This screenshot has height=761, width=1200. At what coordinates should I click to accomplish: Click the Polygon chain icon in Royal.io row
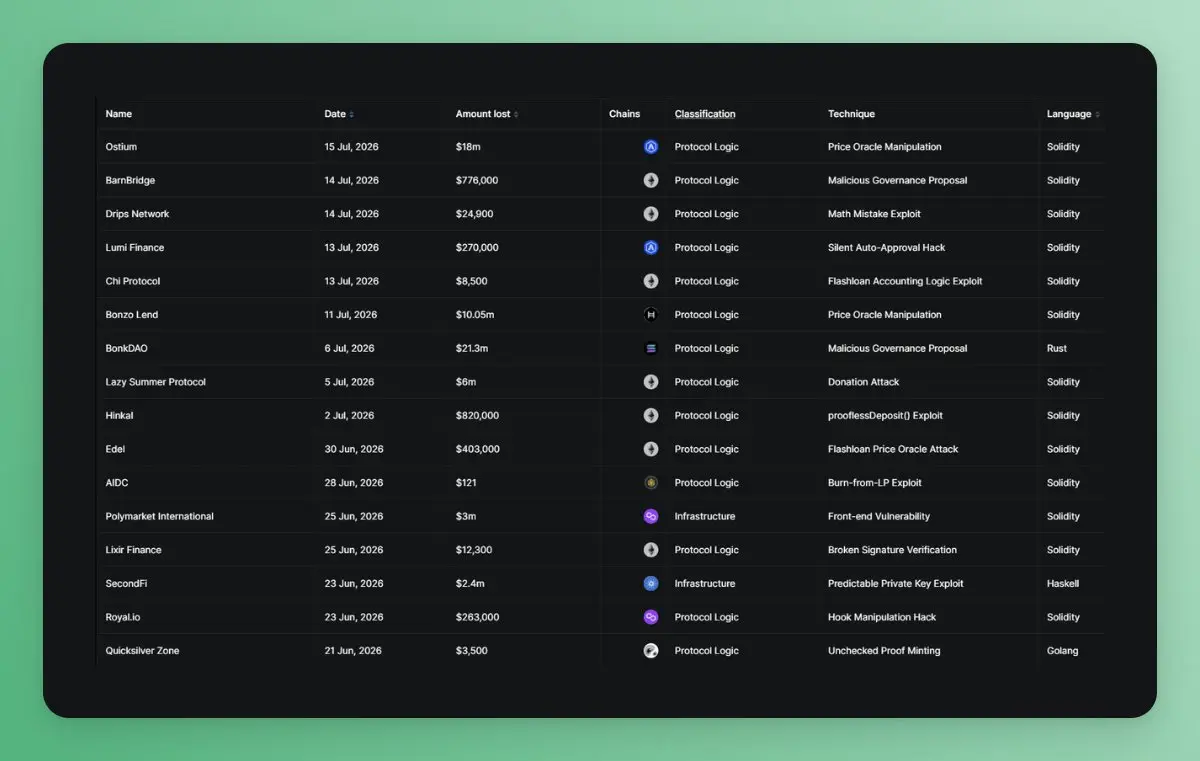click(x=651, y=617)
